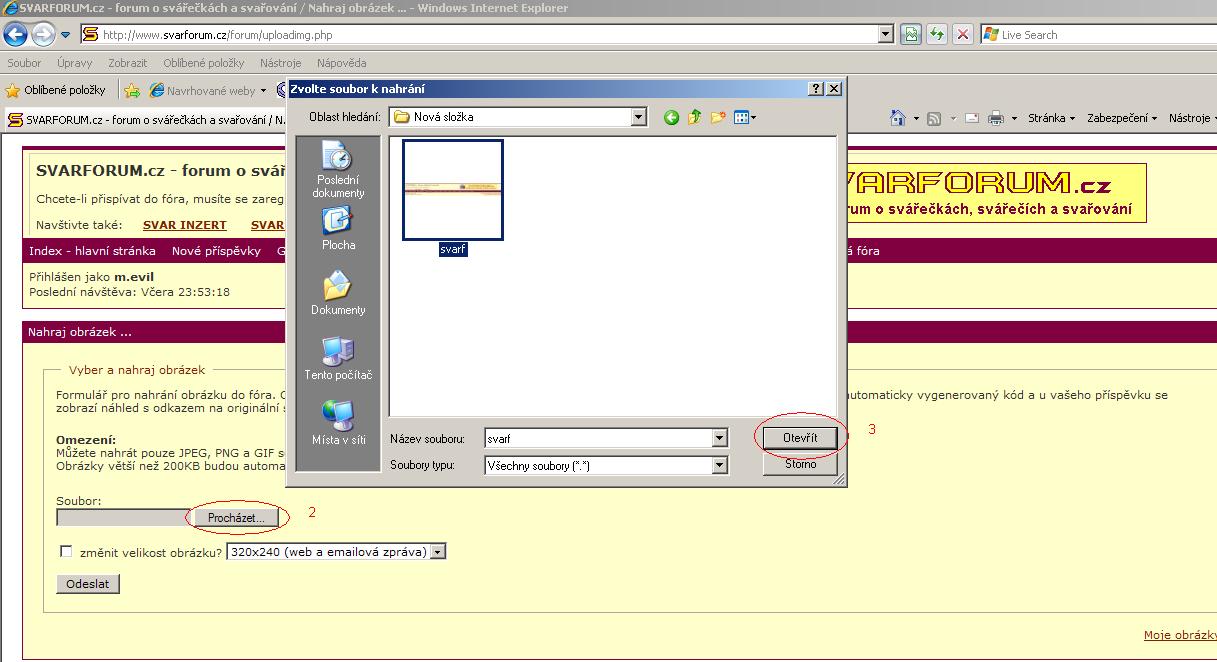
Task: Stop page loading with the red X
Action: click(x=963, y=34)
